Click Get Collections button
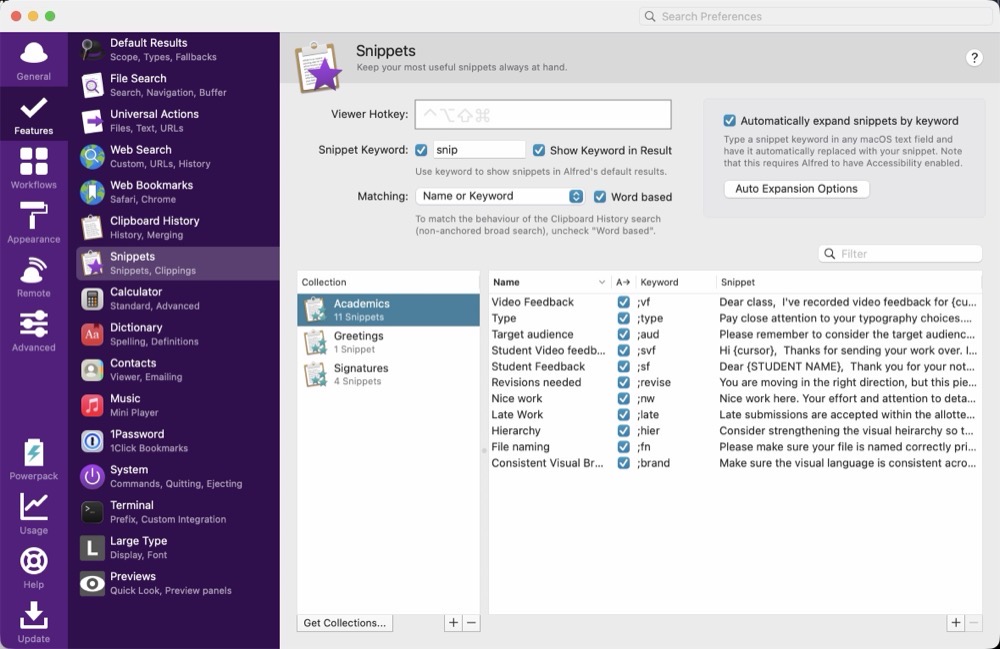 click(x=344, y=623)
